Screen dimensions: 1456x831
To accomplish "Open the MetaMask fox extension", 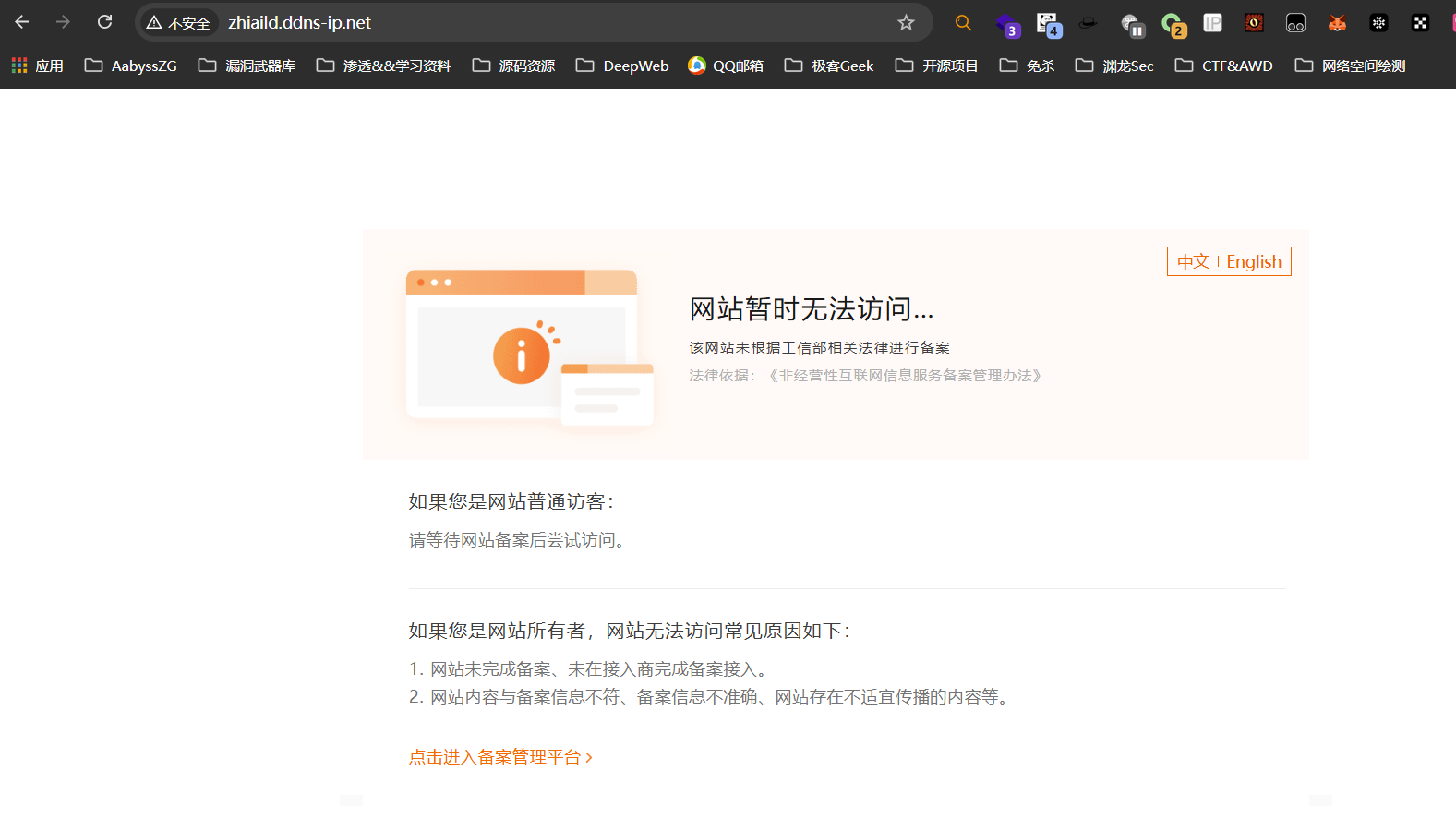I will coord(1337,23).
